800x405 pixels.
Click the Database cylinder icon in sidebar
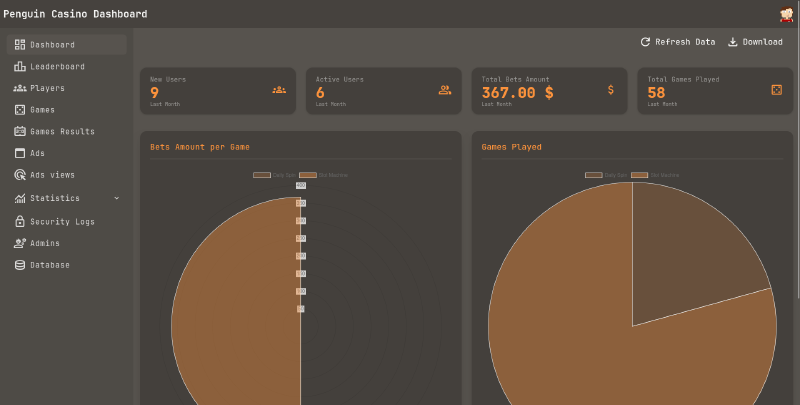20,265
